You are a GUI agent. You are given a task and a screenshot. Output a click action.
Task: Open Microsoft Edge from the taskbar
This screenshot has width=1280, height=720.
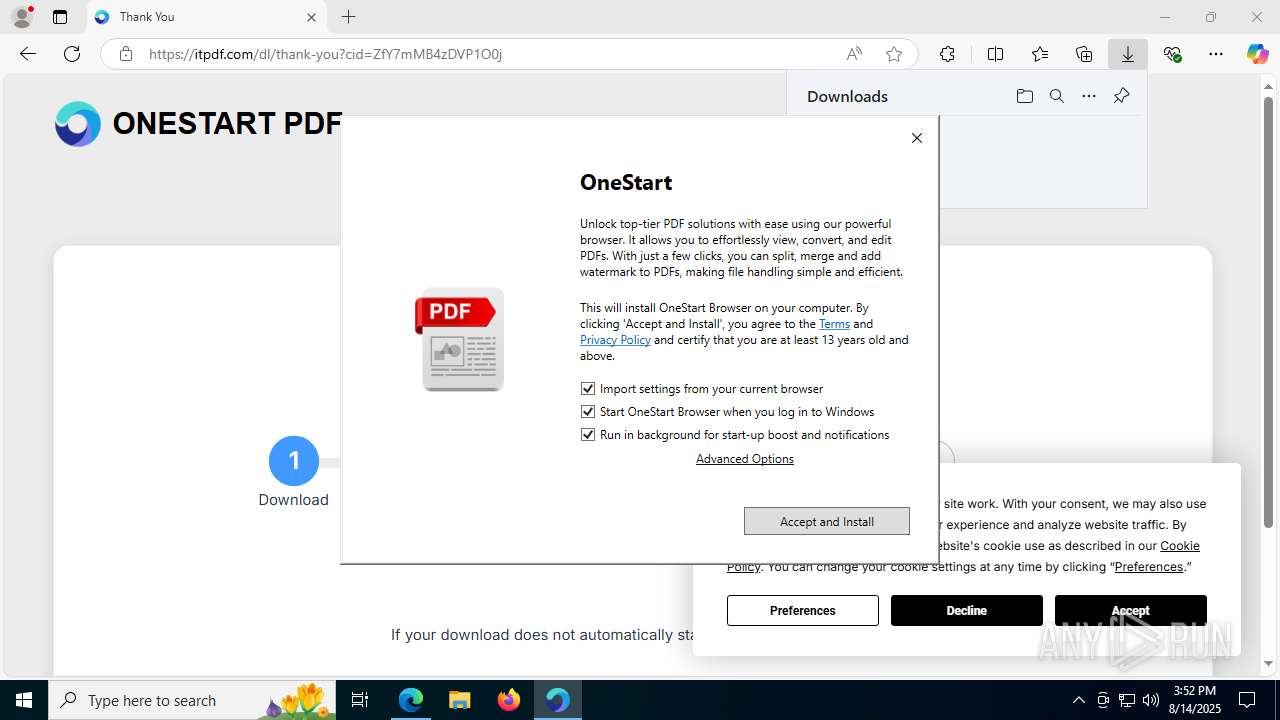[411, 700]
